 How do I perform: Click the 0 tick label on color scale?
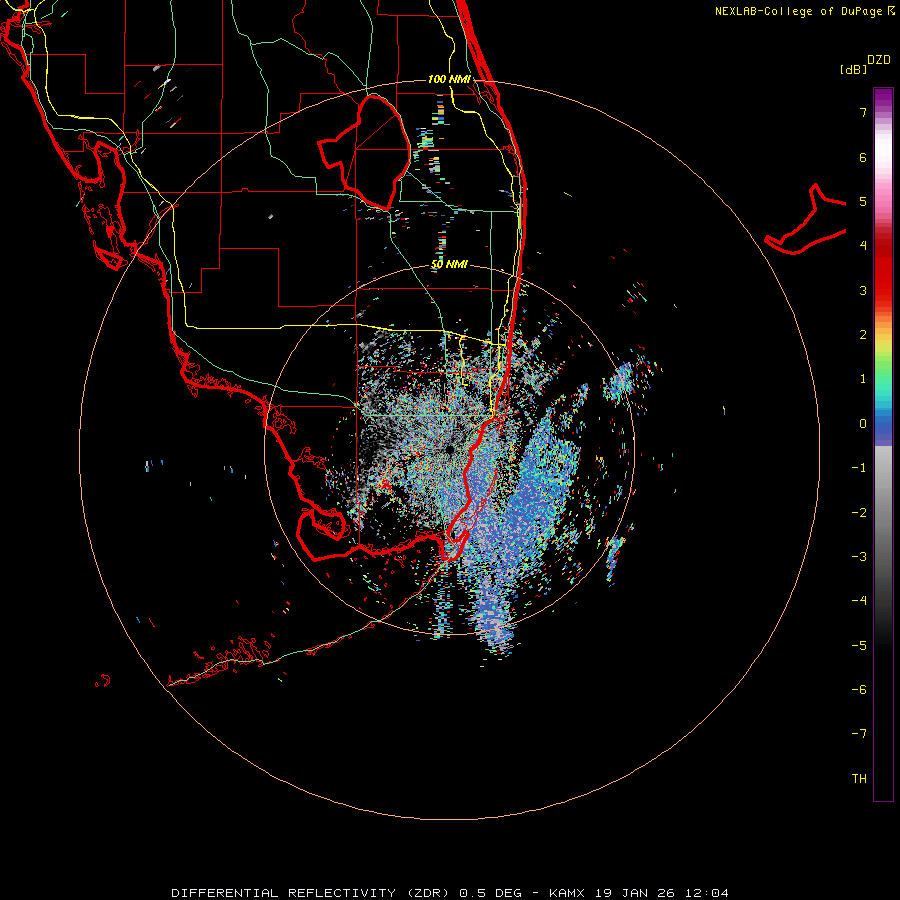pyautogui.click(x=863, y=424)
